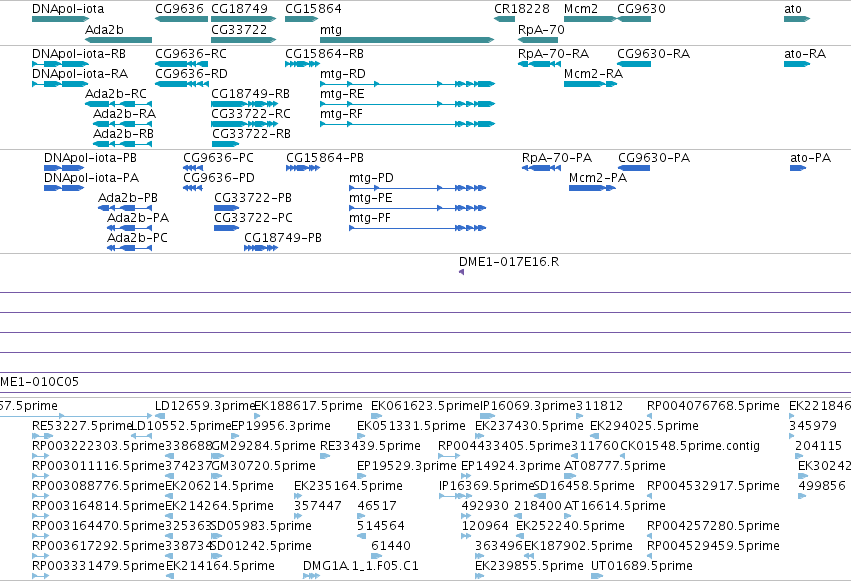Click transcript RpA-70-RA

539,64
